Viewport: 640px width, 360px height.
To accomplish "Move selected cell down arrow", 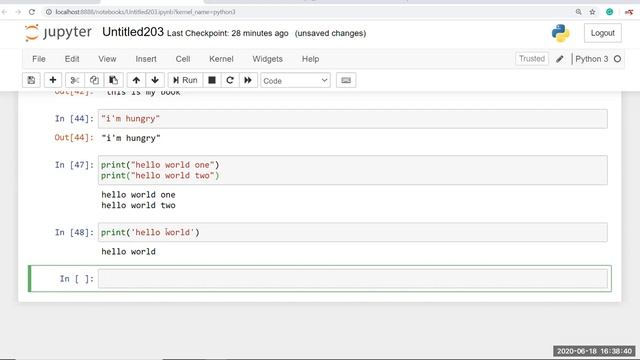I will 155,80.
